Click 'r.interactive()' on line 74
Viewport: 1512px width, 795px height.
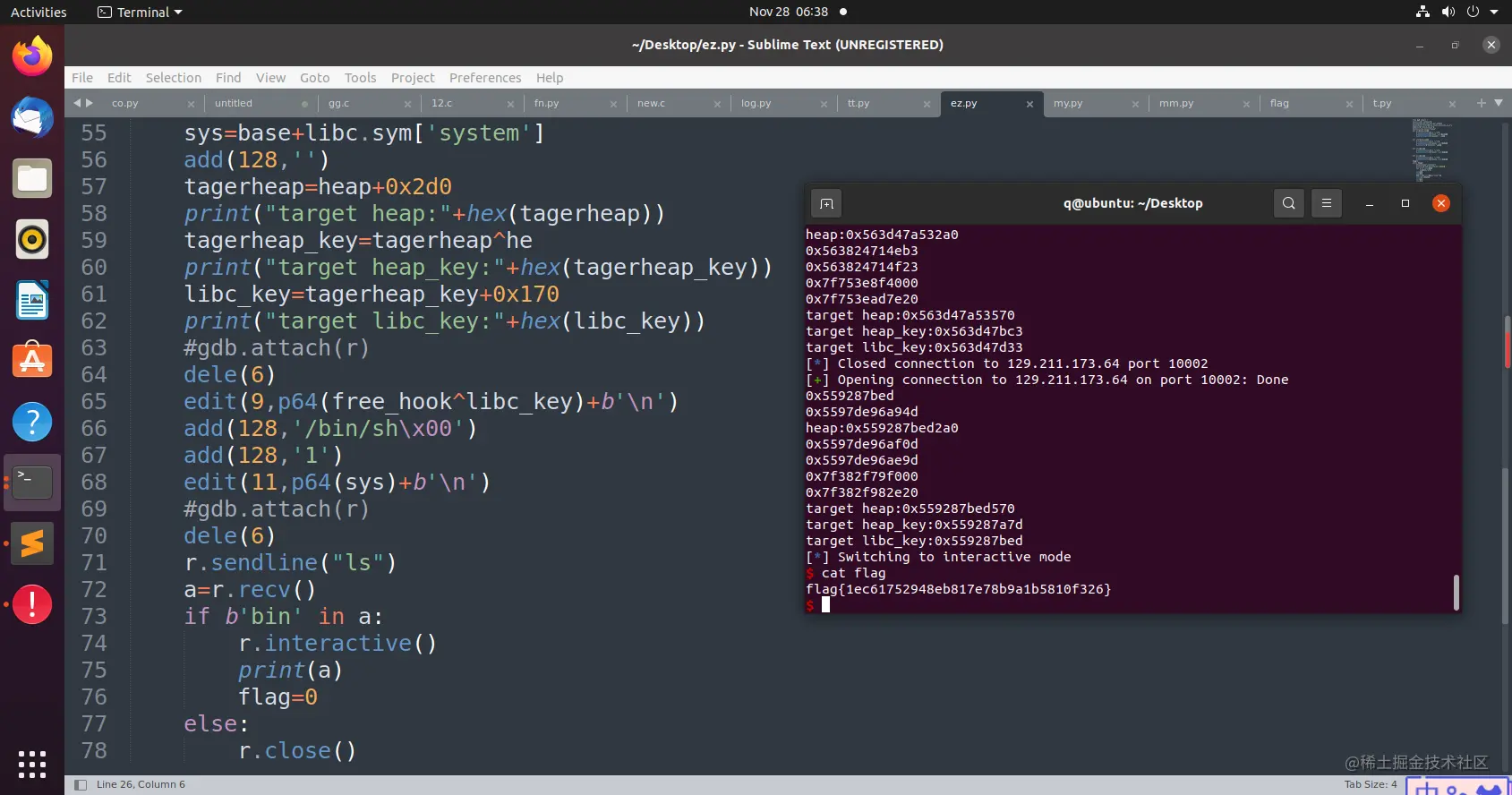point(337,643)
